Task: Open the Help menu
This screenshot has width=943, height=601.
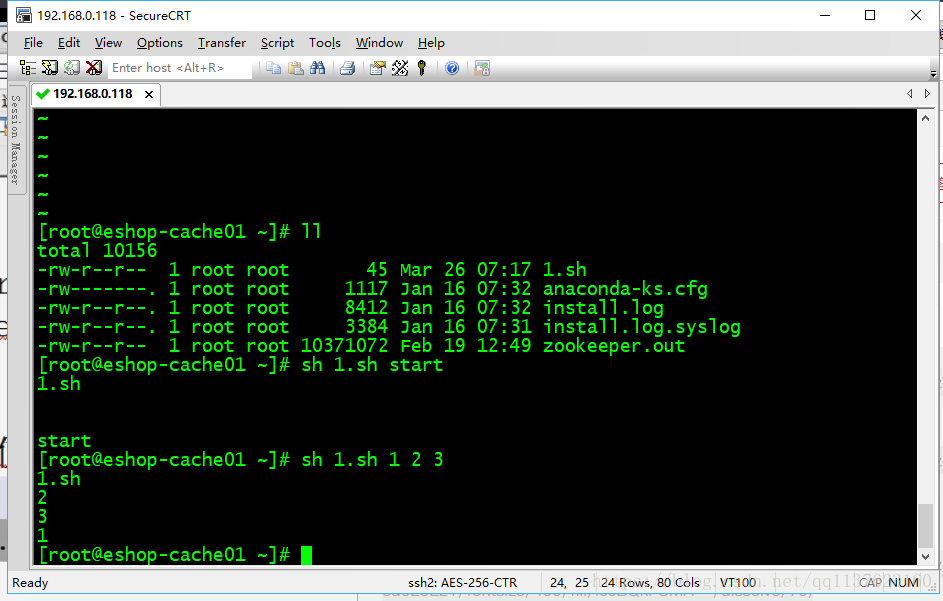Action: pos(431,43)
